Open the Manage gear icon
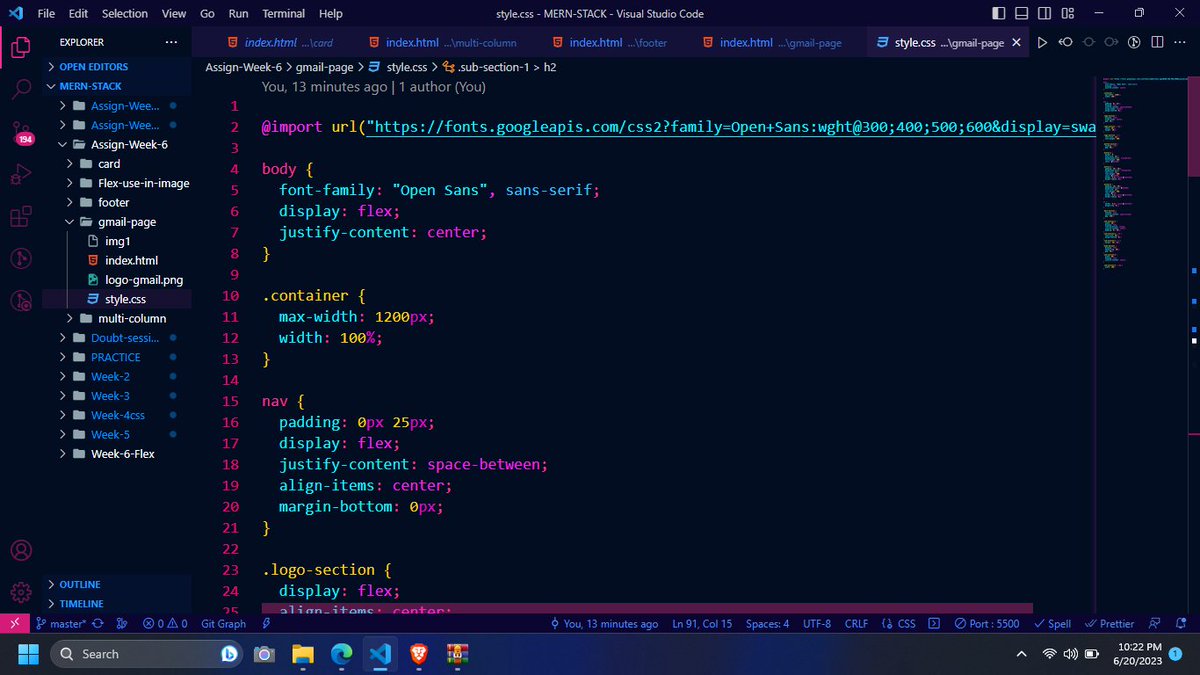The image size is (1200, 675). [x=21, y=592]
